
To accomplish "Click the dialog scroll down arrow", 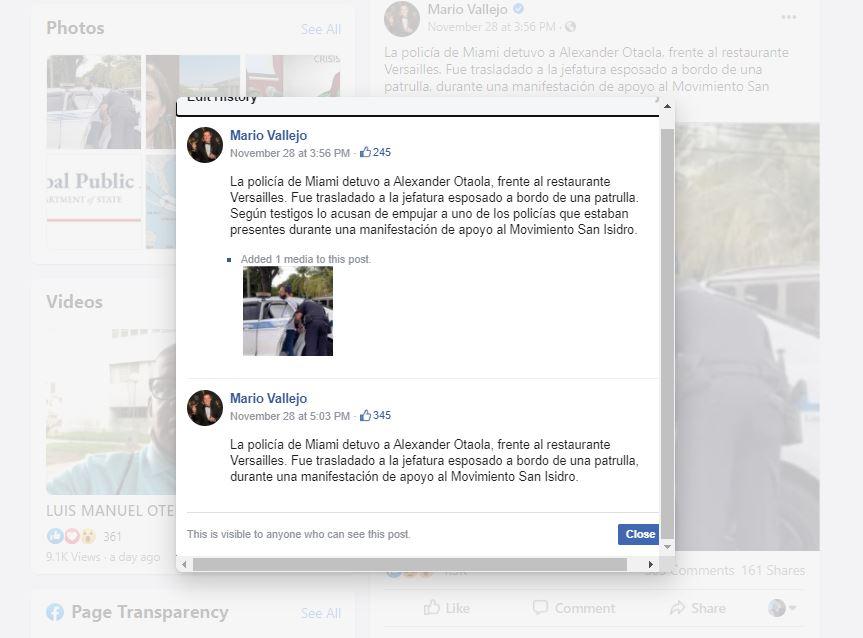I will coord(667,547).
